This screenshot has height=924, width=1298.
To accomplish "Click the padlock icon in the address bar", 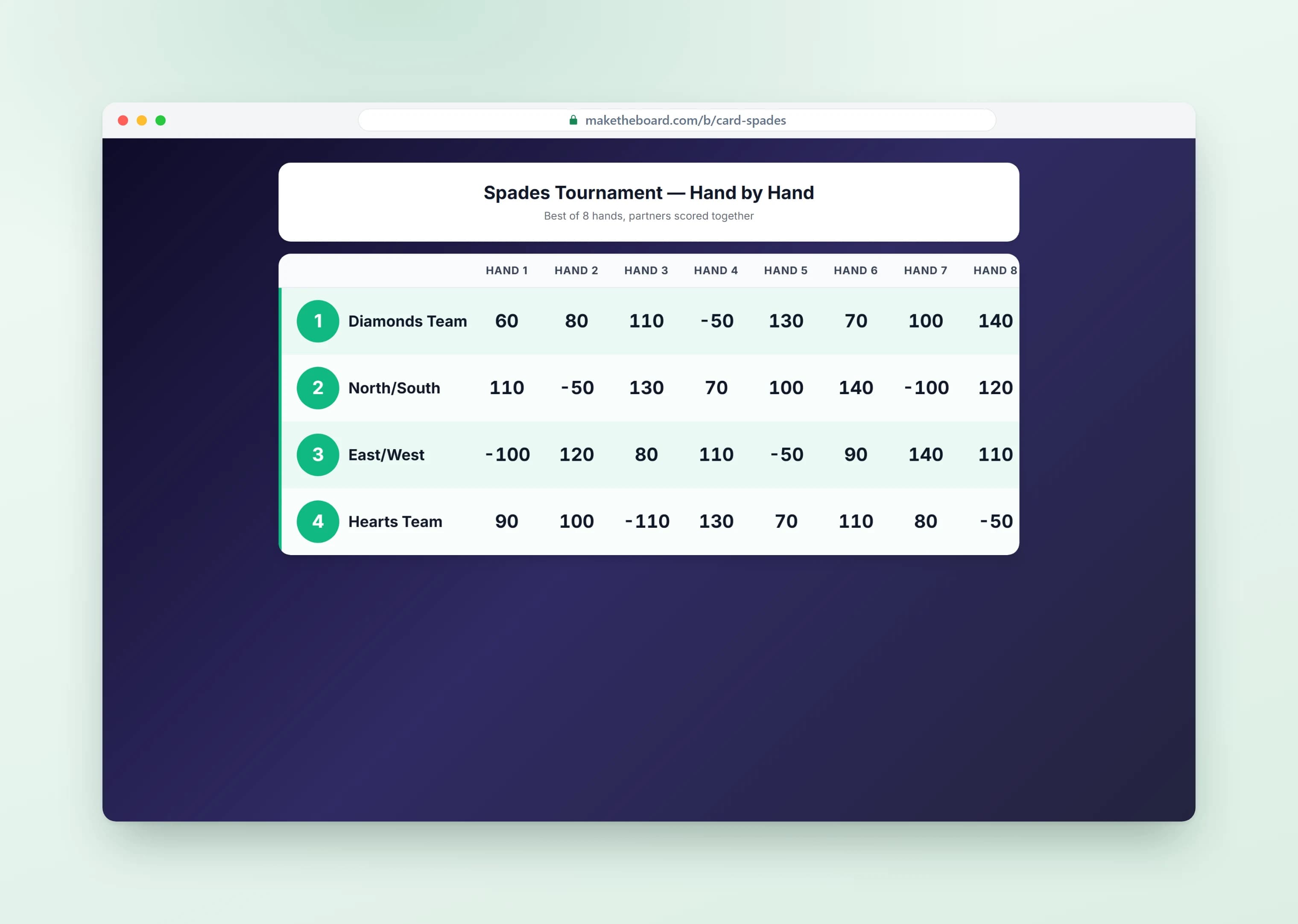I will click(573, 120).
